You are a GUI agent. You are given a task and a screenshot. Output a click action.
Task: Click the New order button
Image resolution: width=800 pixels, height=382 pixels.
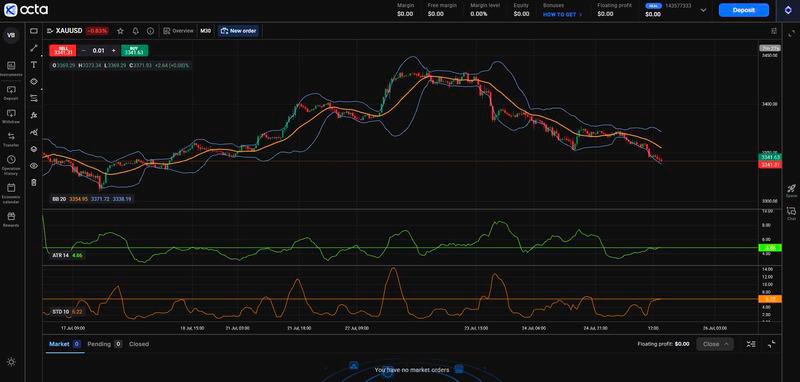pyautogui.click(x=238, y=31)
